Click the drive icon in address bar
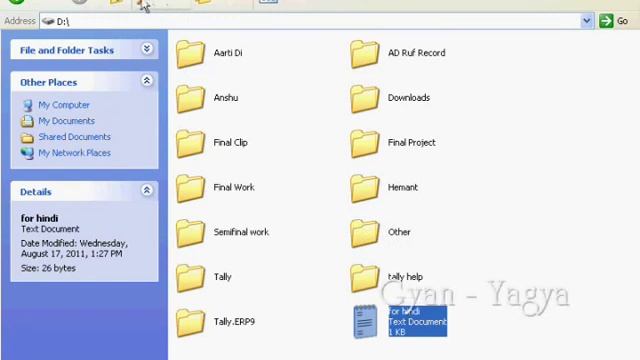This screenshot has height=360, width=640. pyautogui.click(x=48, y=21)
